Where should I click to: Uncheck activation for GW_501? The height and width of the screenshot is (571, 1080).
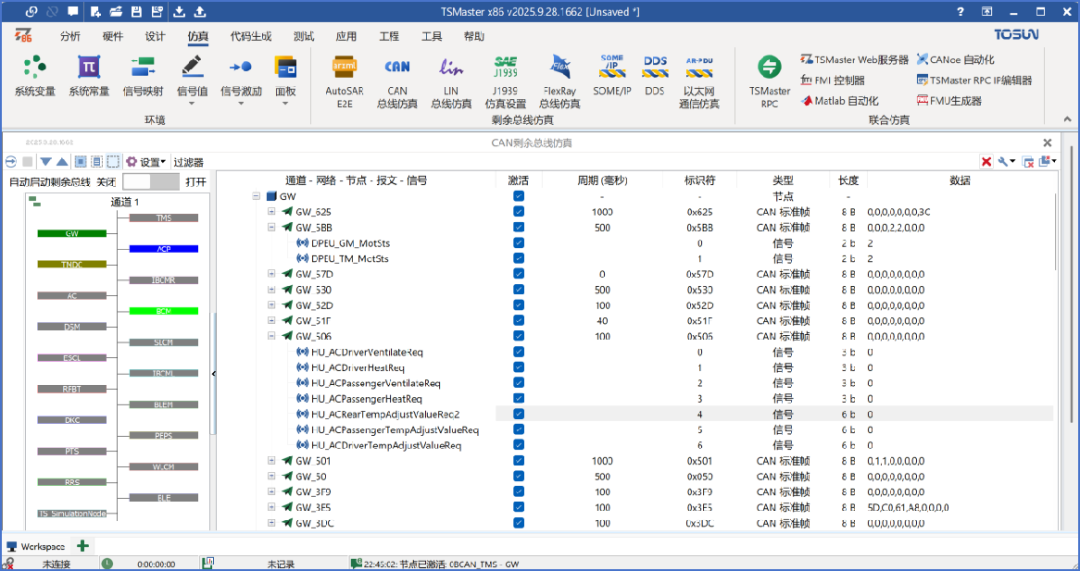pos(519,461)
